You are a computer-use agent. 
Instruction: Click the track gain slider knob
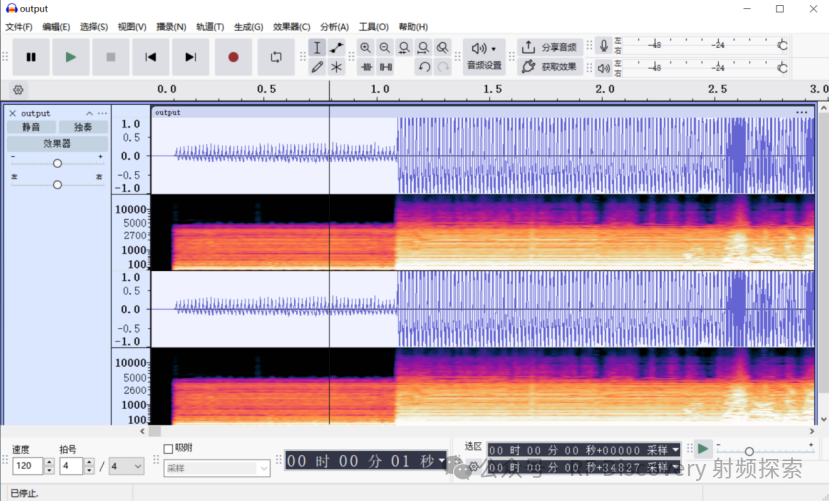pos(57,162)
